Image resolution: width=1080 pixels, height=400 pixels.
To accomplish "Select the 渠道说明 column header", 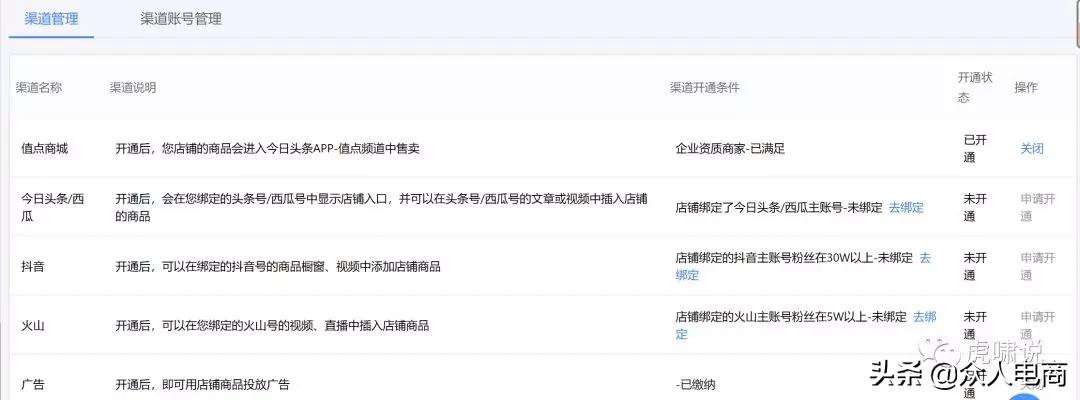I will pyautogui.click(x=133, y=87).
